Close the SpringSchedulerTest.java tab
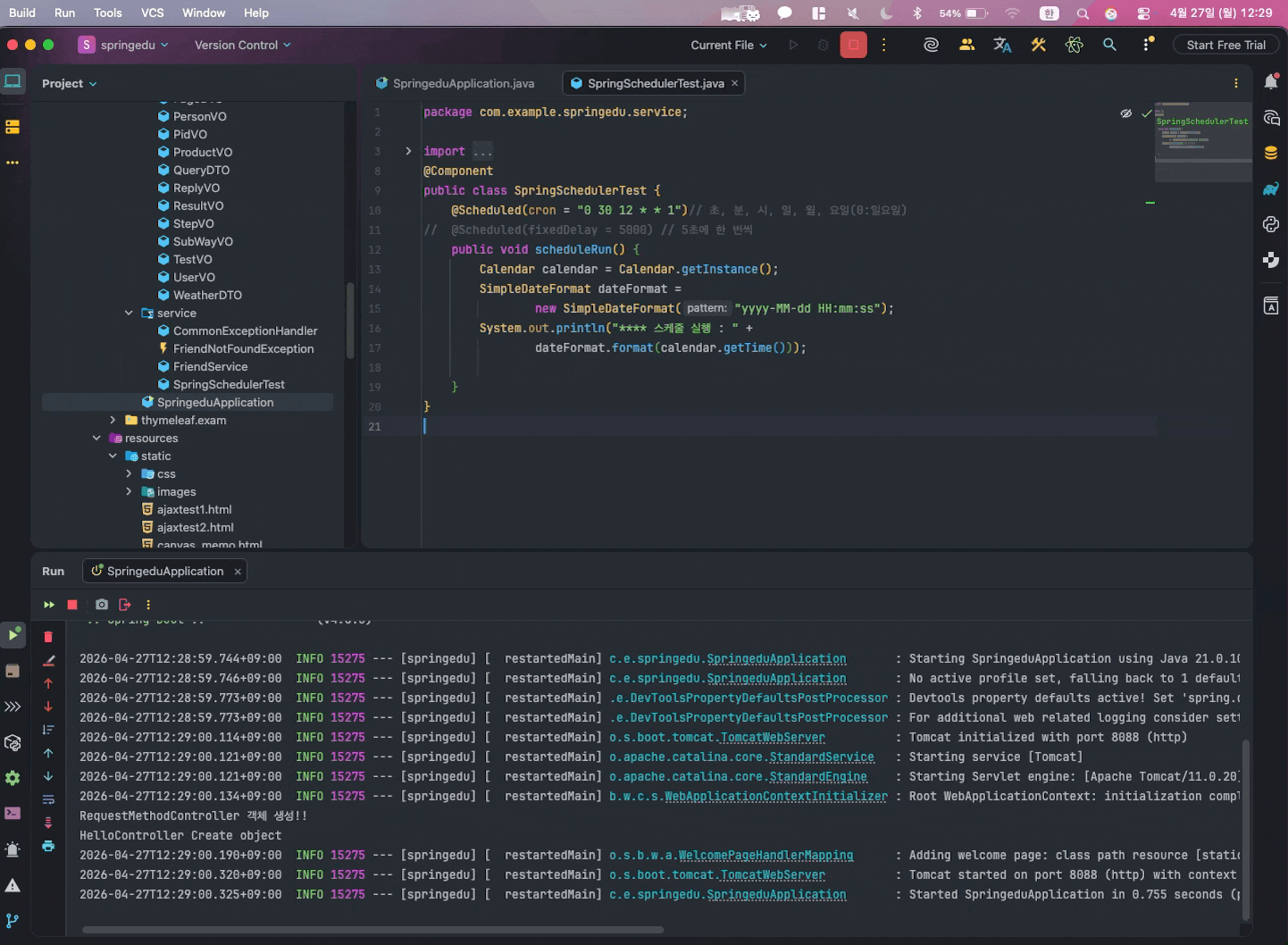 pos(735,83)
